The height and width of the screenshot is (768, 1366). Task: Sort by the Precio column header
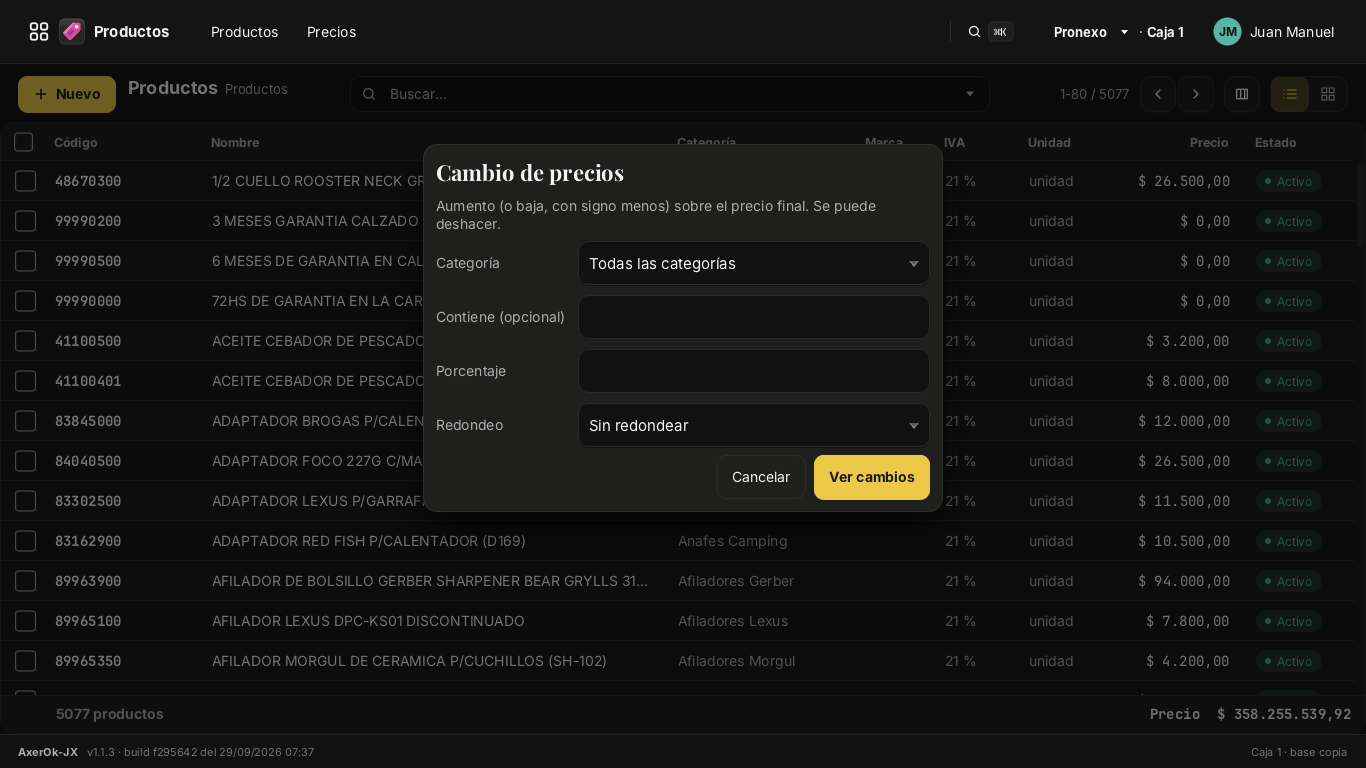(1209, 143)
